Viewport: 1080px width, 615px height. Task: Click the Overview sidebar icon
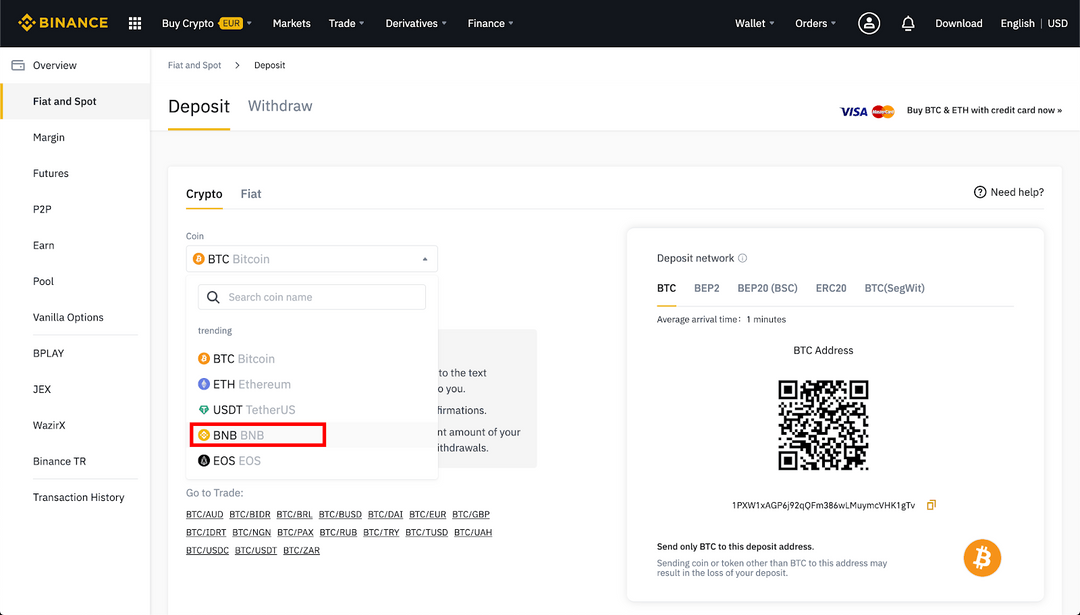(x=17, y=64)
